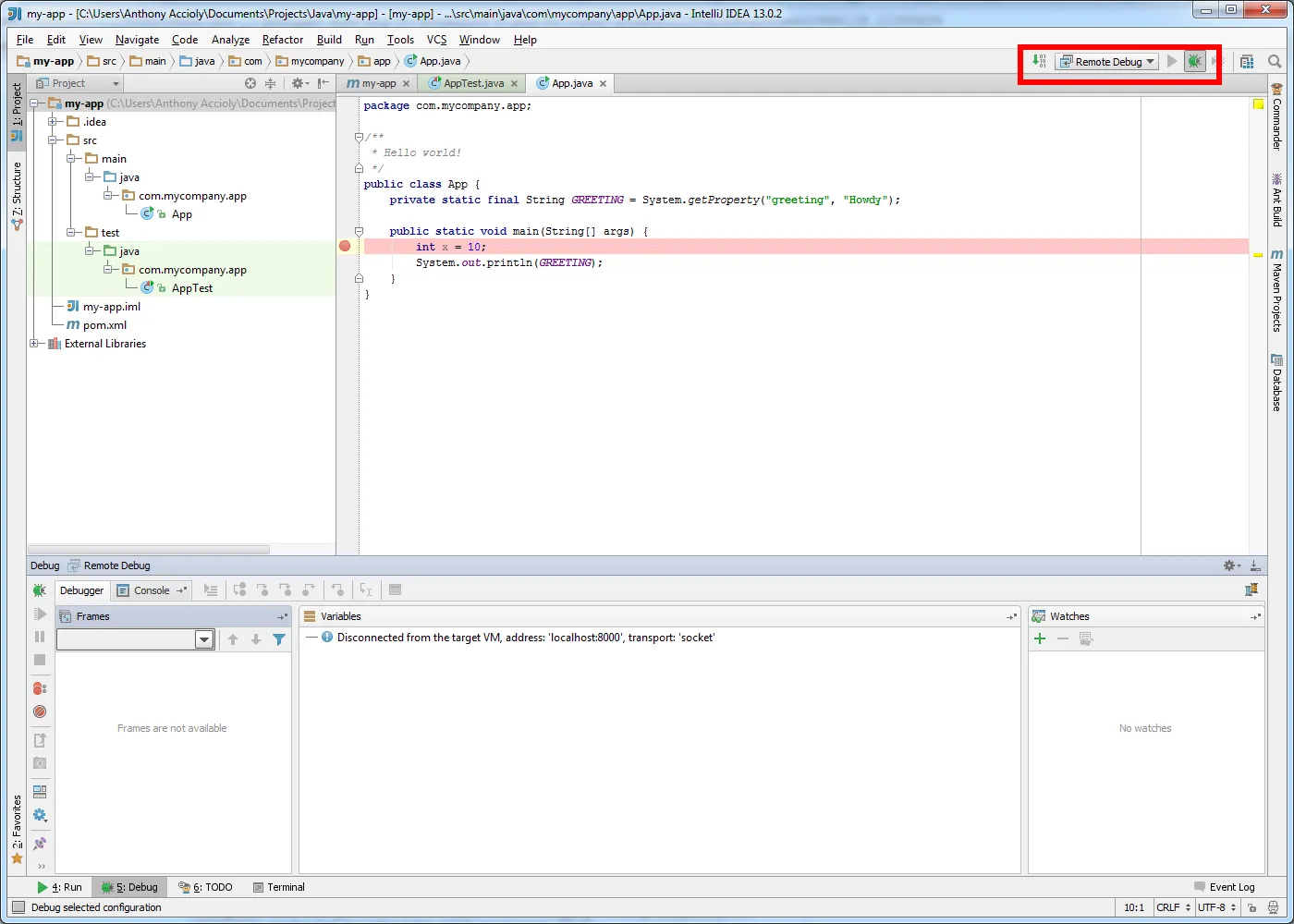Open the Database tool window
This screenshot has width=1294, height=924.
click(x=1276, y=383)
